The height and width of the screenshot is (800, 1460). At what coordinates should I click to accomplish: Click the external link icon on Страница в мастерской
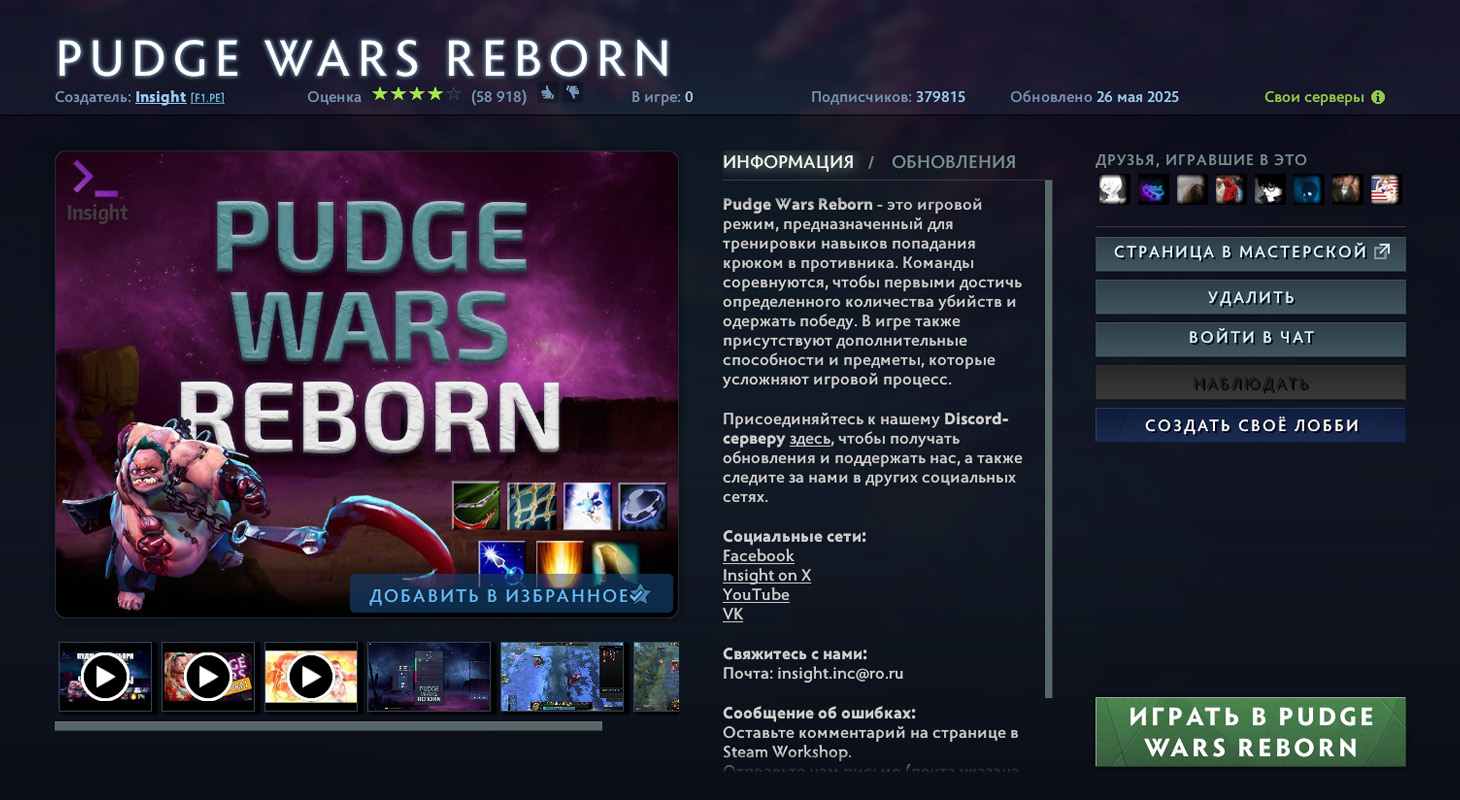coord(1382,252)
